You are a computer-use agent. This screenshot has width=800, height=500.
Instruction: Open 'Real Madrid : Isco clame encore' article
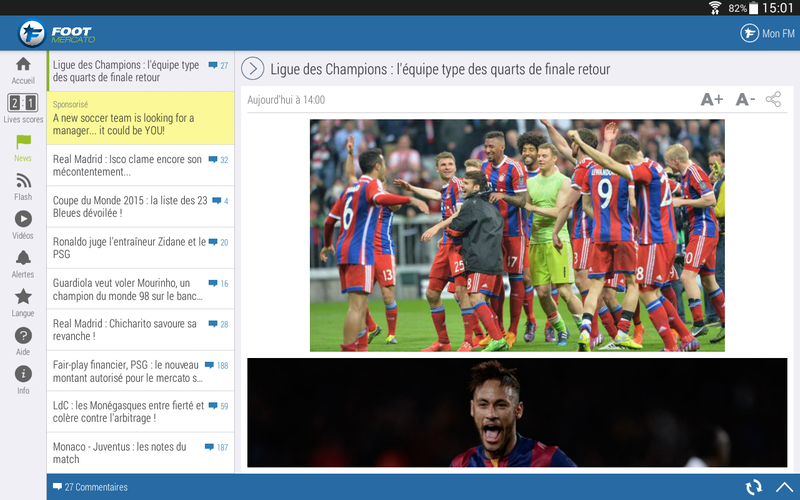[141, 165]
